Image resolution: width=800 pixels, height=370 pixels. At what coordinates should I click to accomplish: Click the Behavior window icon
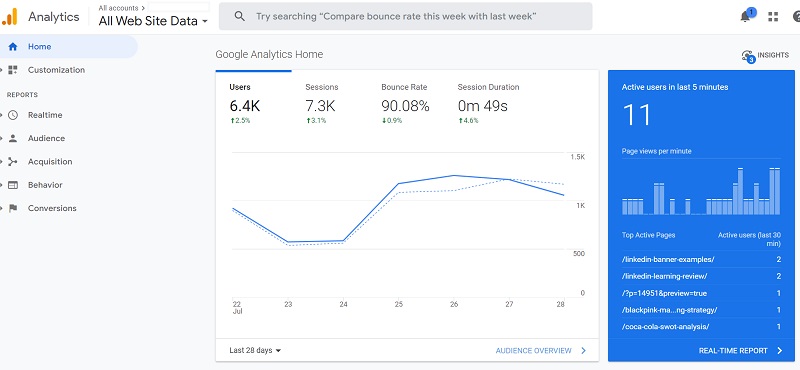[x=13, y=185]
